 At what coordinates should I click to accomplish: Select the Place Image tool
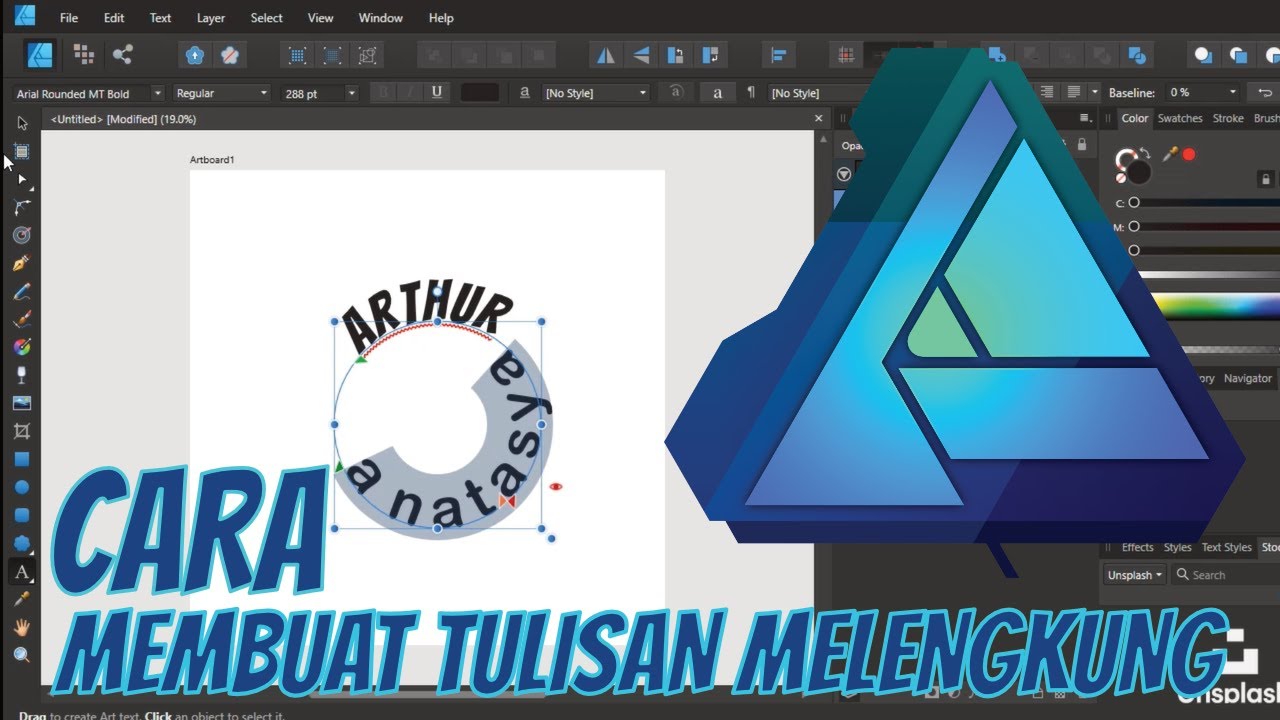(x=22, y=403)
